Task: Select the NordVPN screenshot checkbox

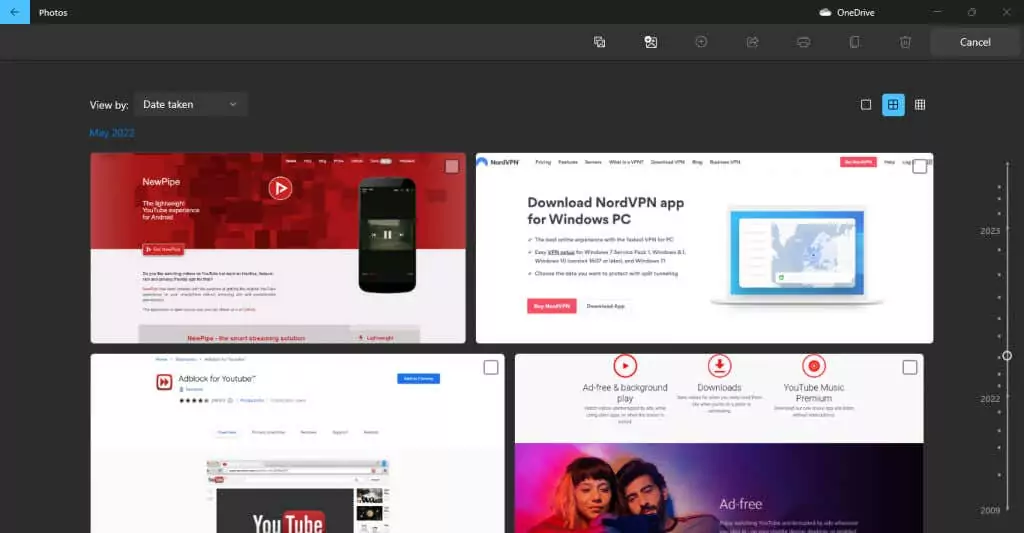Action: click(919, 166)
